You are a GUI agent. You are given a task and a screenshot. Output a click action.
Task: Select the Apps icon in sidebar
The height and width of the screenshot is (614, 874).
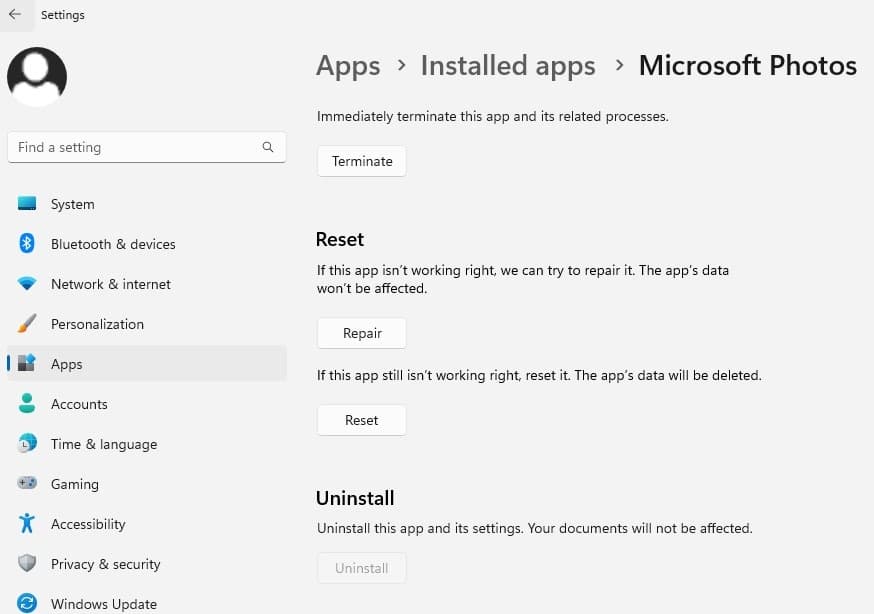(x=26, y=363)
